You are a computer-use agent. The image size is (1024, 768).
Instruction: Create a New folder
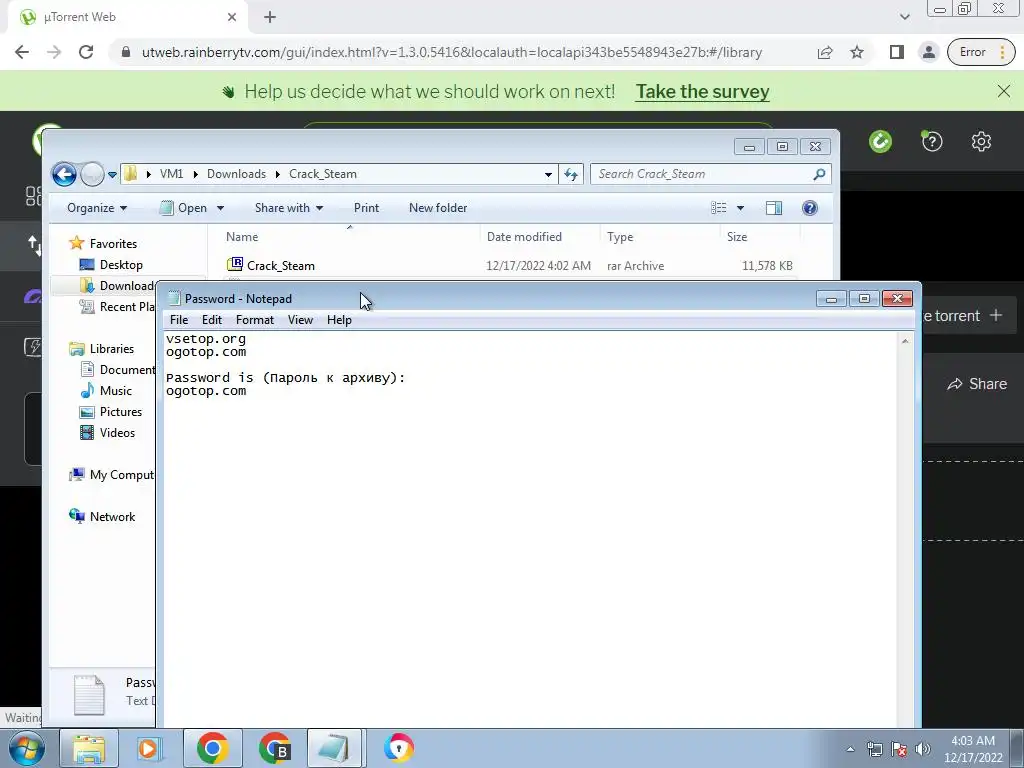click(x=438, y=208)
